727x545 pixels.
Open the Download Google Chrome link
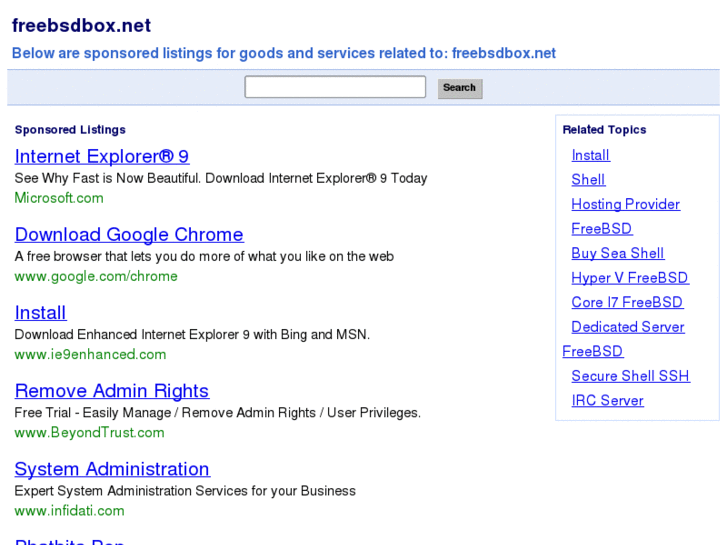[129, 235]
